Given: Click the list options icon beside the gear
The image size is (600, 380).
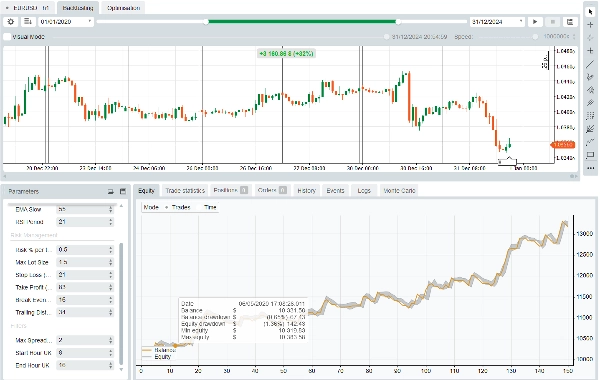Looking at the screenshot, I should pyautogui.click(x=28, y=22).
